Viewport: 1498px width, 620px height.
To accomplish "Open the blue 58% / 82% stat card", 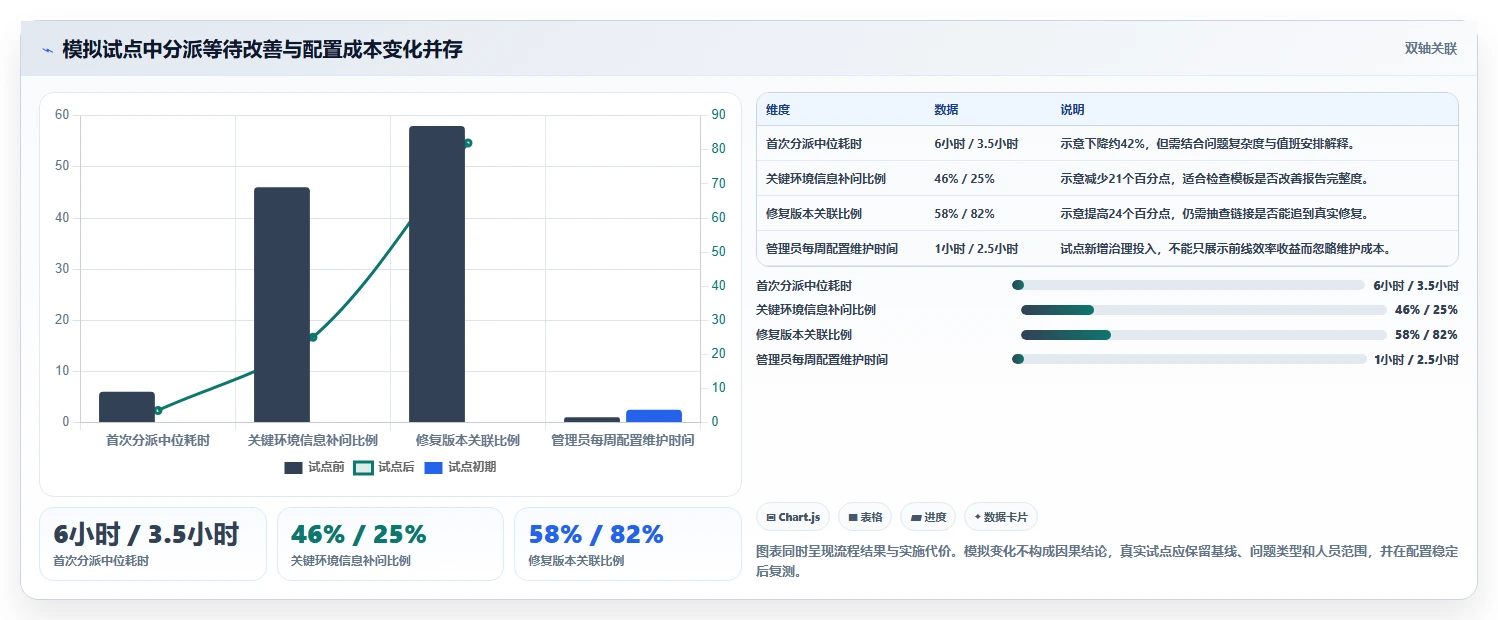I will [628, 544].
